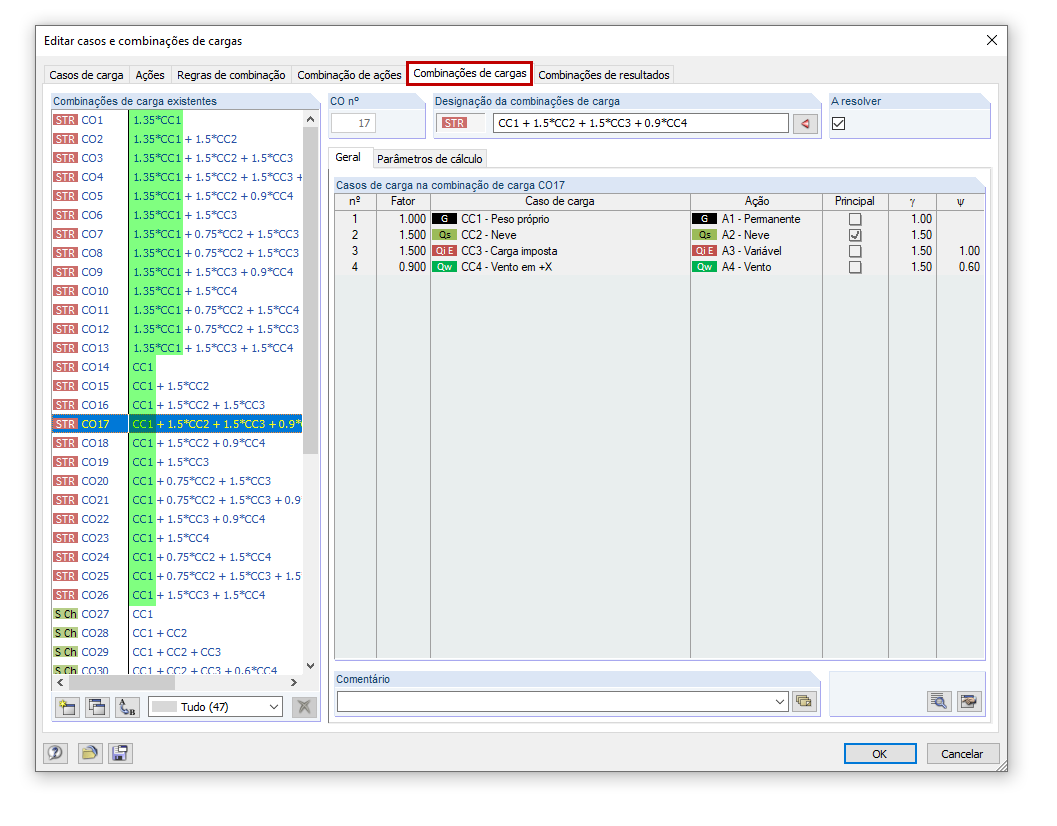Screen dimensions: 1057x826
Task: Click the G badge of A1 - Permanente
Action: [x=704, y=219]
